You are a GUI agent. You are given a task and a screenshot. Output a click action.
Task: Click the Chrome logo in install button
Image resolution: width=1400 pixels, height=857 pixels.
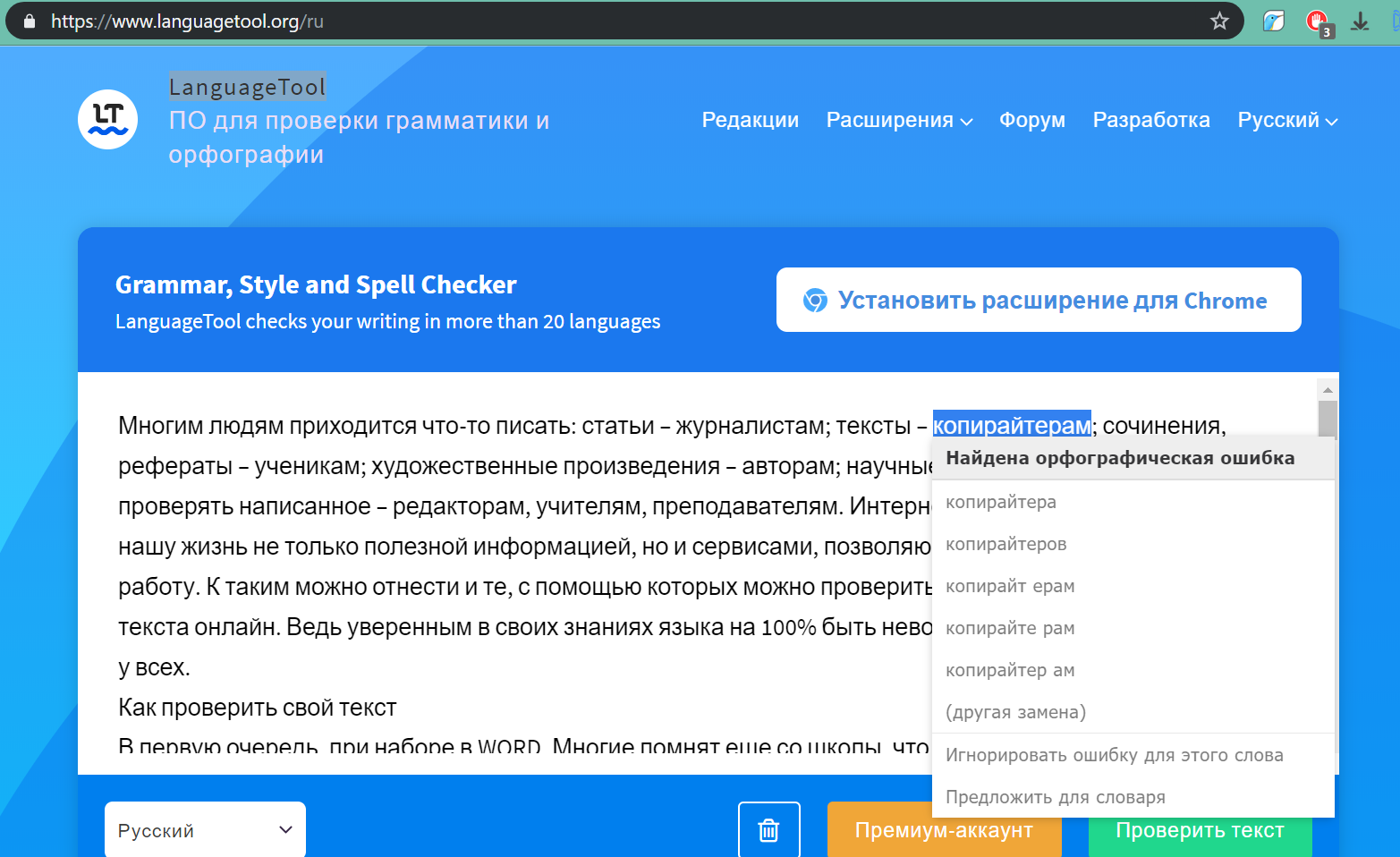[x=815, y=301]
